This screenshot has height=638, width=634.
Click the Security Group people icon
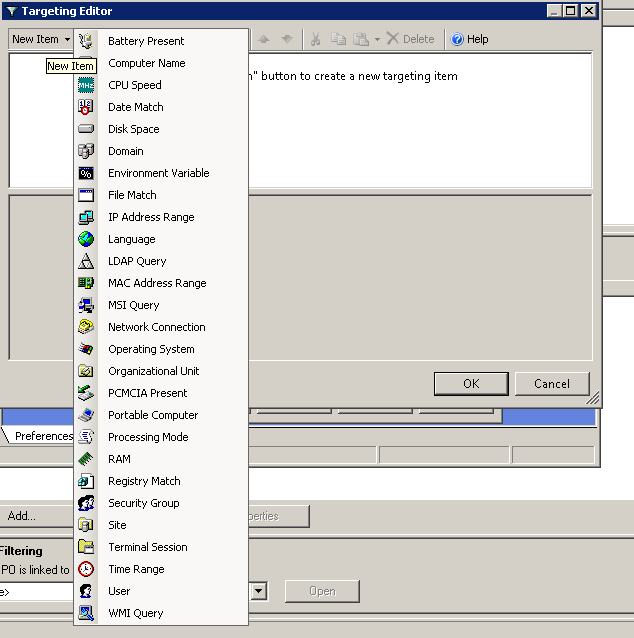(86, 503)
